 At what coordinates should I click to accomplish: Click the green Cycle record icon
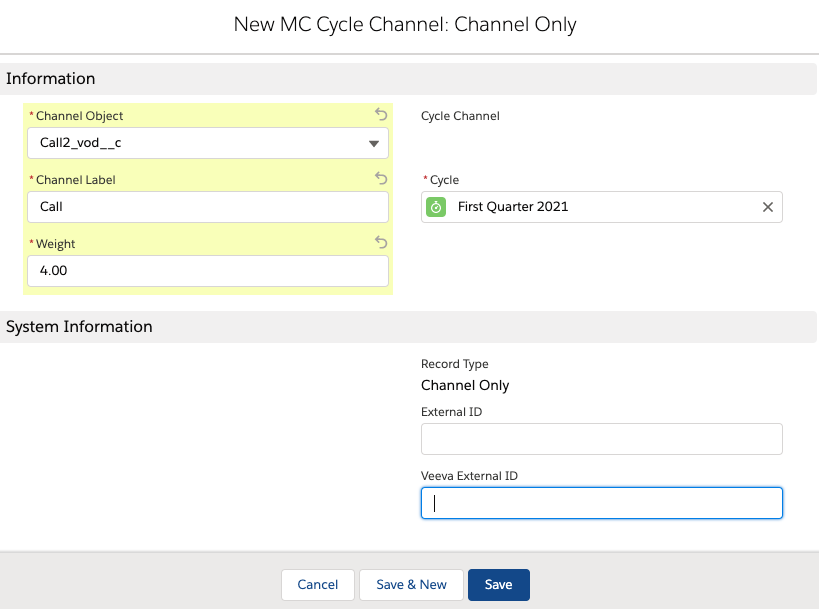(x=436, y=207)
